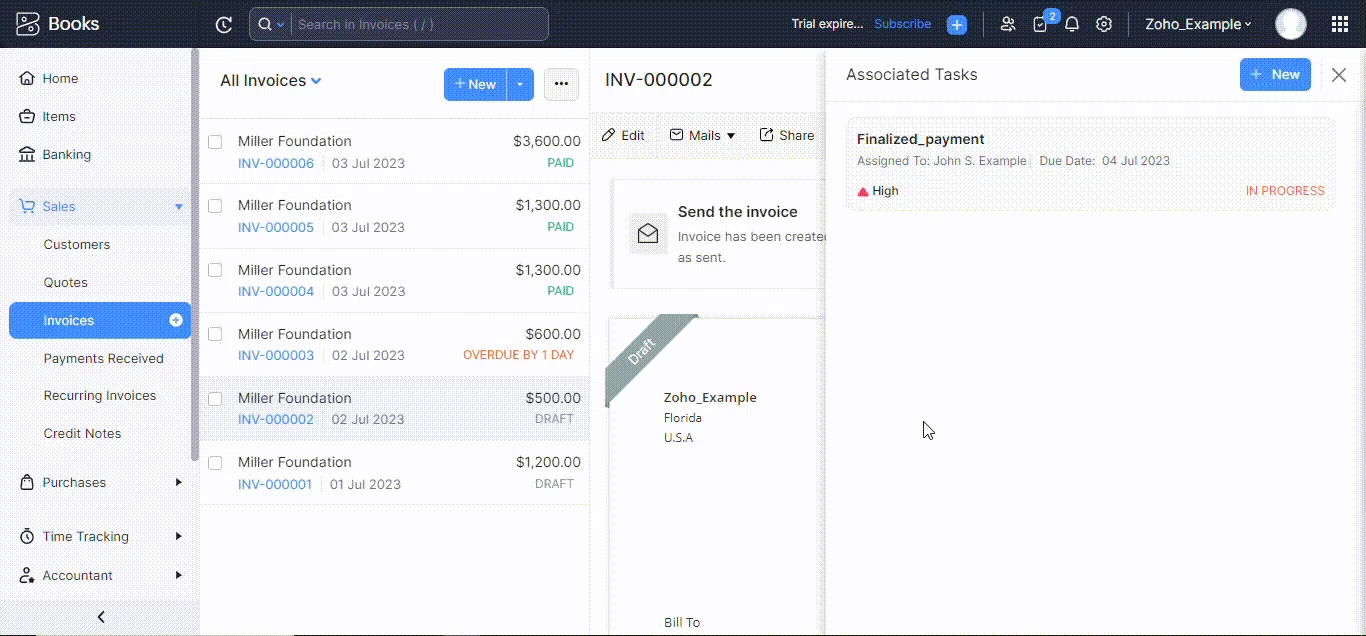
Task: Check the box for INV-000001
Action: pyautogui.click(x=215, y=463)
